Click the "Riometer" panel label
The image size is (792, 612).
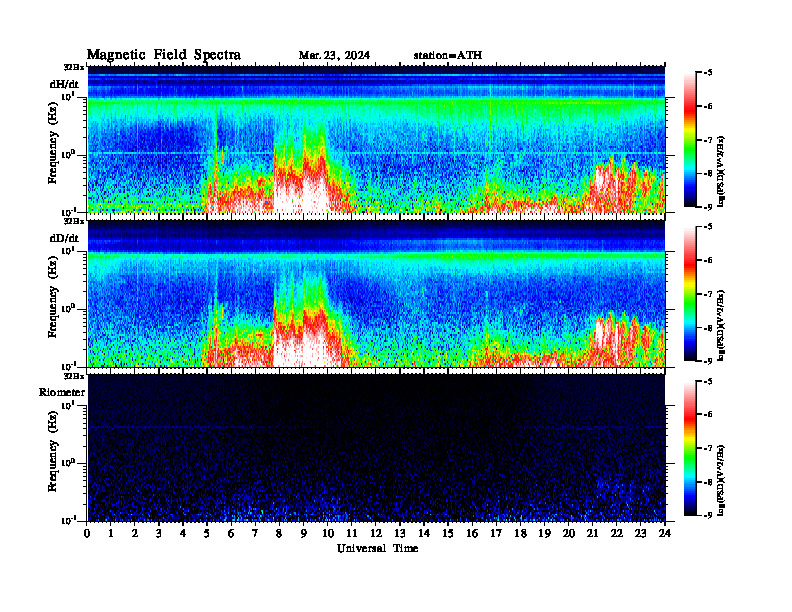point(62,392)
